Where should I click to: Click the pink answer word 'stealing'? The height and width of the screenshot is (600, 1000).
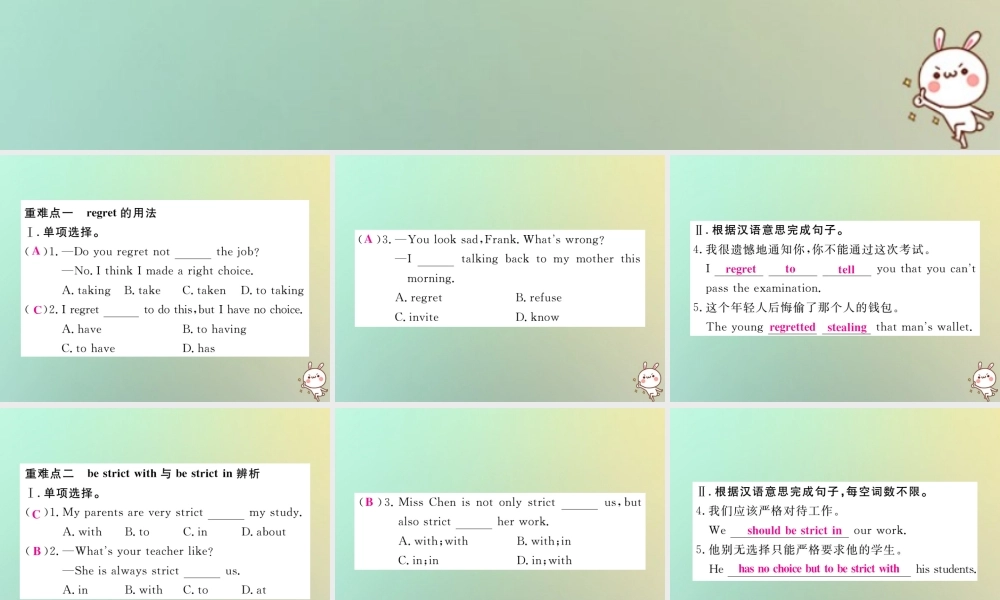(x=847, y=327)
